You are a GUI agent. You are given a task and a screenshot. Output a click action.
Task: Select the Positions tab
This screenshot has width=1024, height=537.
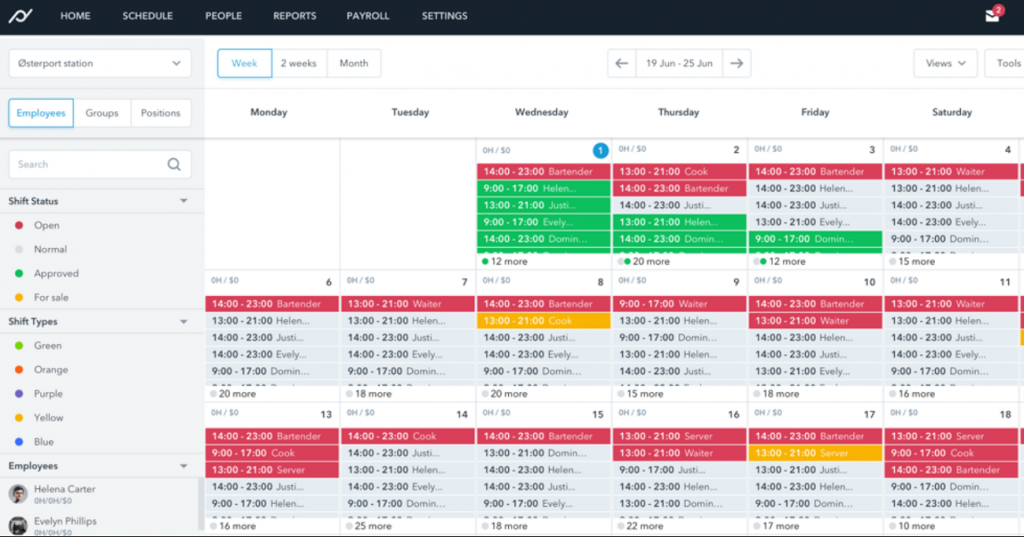(161, 113)
